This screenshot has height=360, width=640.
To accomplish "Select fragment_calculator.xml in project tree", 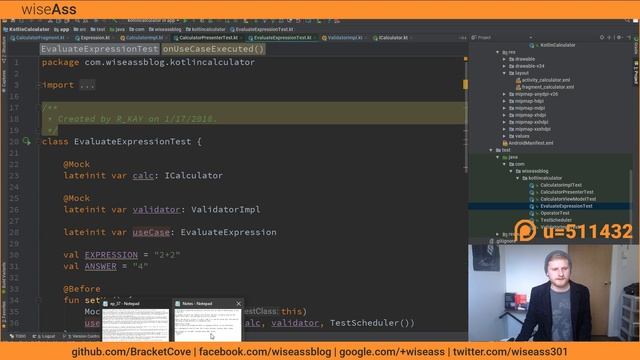I will pos(548,87).
